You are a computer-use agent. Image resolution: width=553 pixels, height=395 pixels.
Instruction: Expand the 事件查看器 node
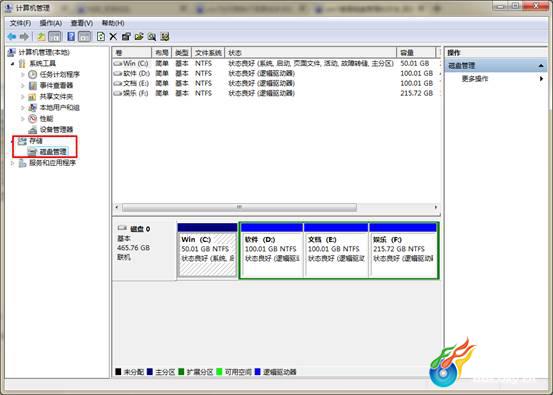(x=23, y=86)
